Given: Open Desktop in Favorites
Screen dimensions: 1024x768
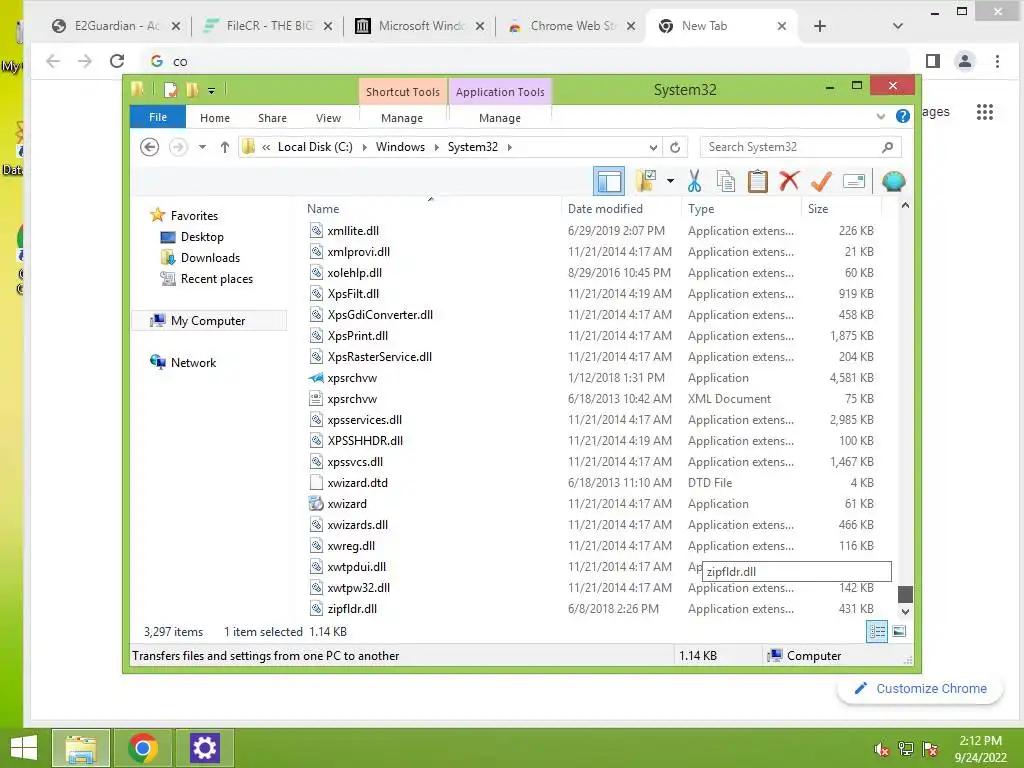Looking at the screenshot, I should click(202, 236).
